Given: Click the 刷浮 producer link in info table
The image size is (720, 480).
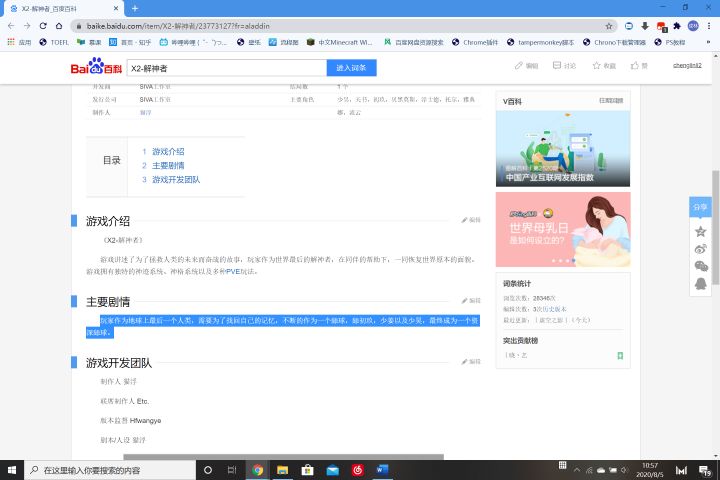Looking at the screenshot, I should (x=146, y=113).
